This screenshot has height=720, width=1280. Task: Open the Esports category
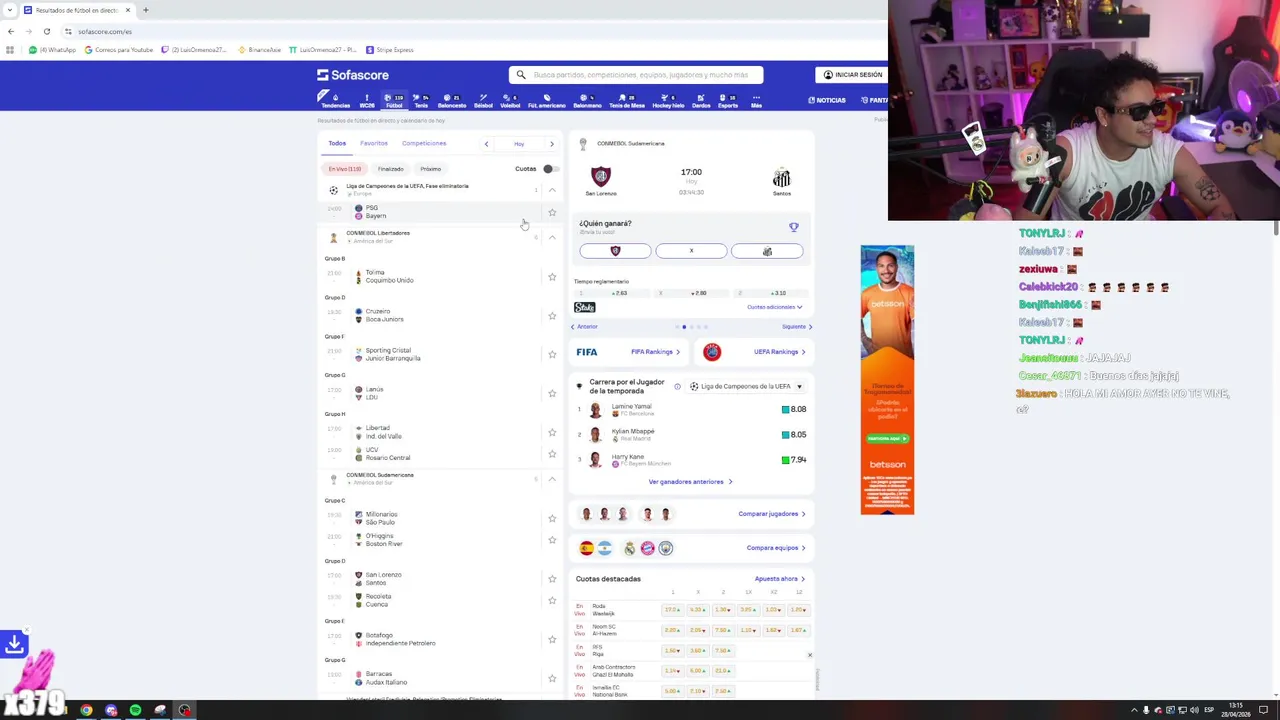coord(728,100)
